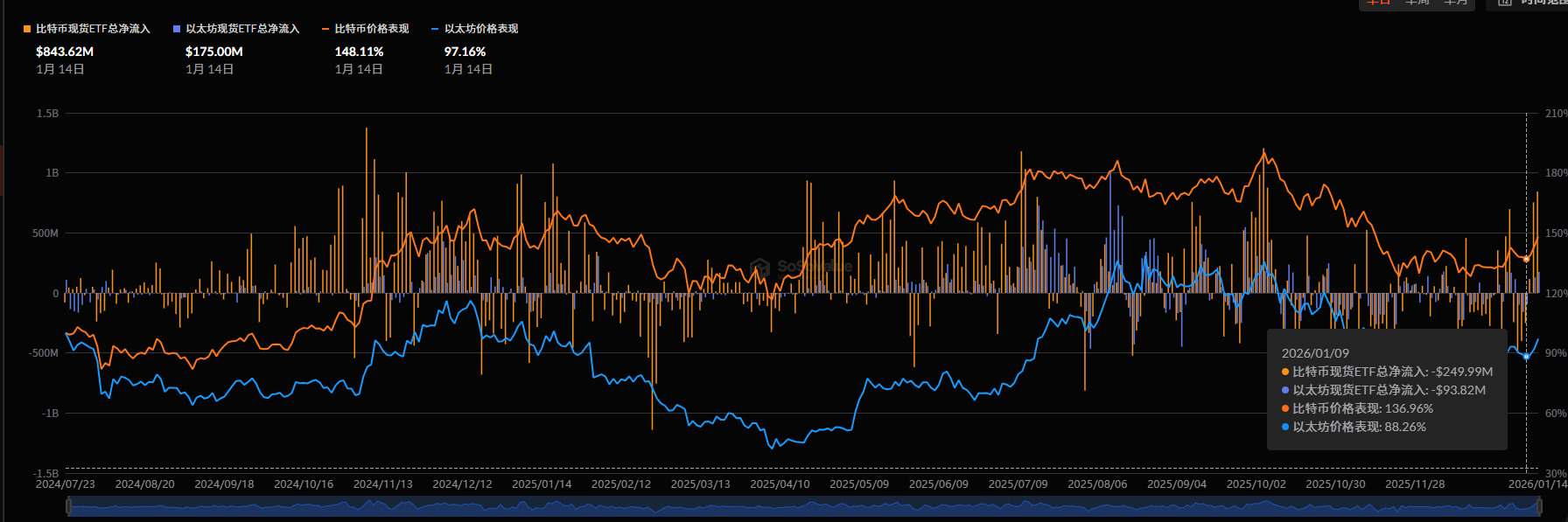Image resolution: width=1568 pixels, height=522 pixels.
Task: Toggle the 以太坊现货ETF总净流入 series label
Action: pyautogui.click(x=242, y=29)
